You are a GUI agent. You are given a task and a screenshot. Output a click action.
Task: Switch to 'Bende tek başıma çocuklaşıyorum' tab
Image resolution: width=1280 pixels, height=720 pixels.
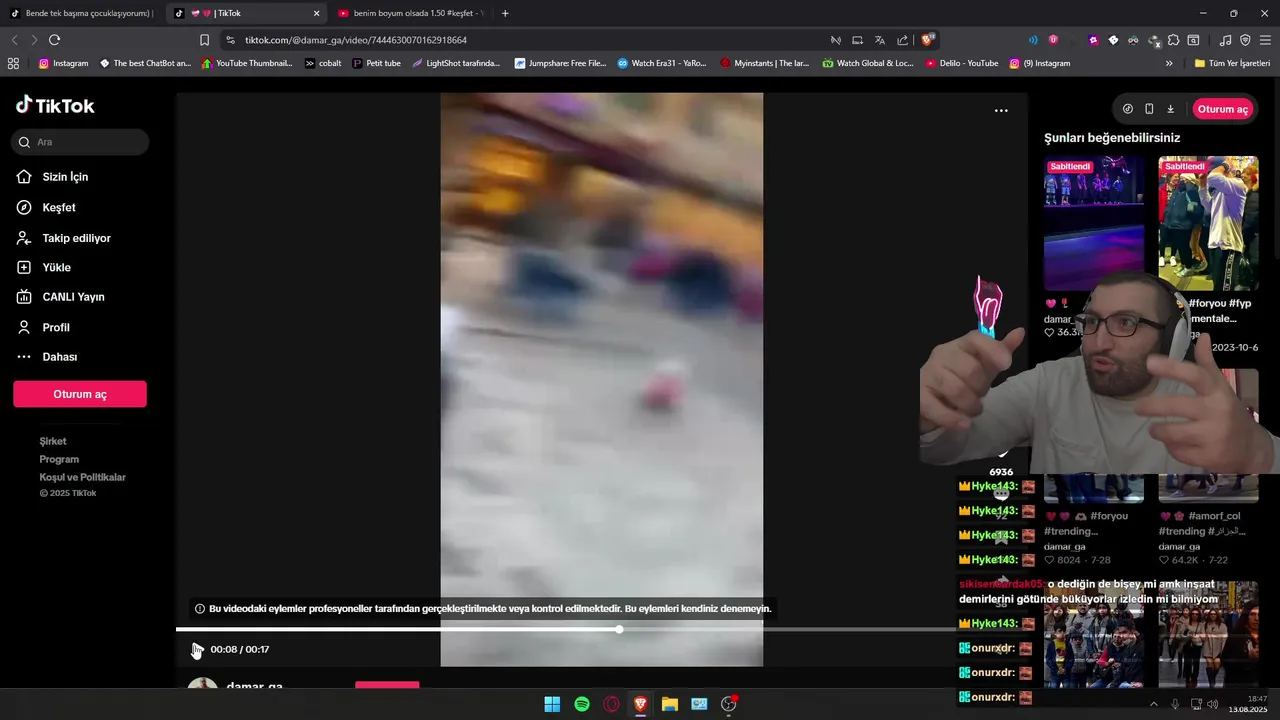coord(80,13)
